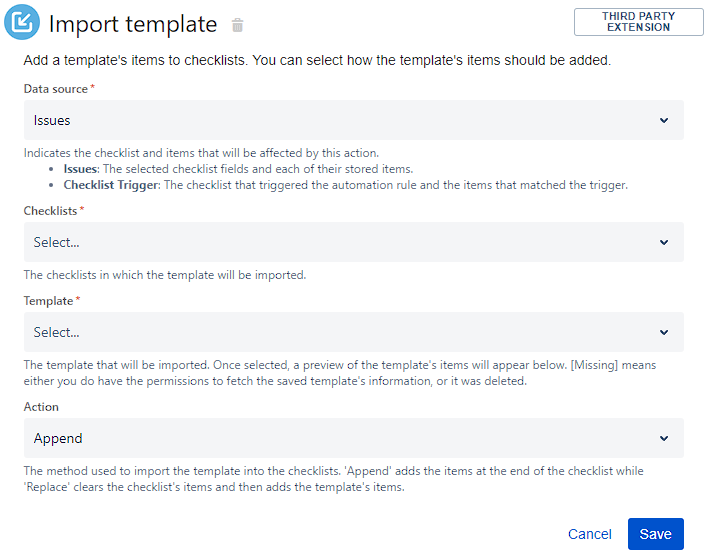
Task: Click the chevron arrow in Template field
Action: (x=664, y=332)
